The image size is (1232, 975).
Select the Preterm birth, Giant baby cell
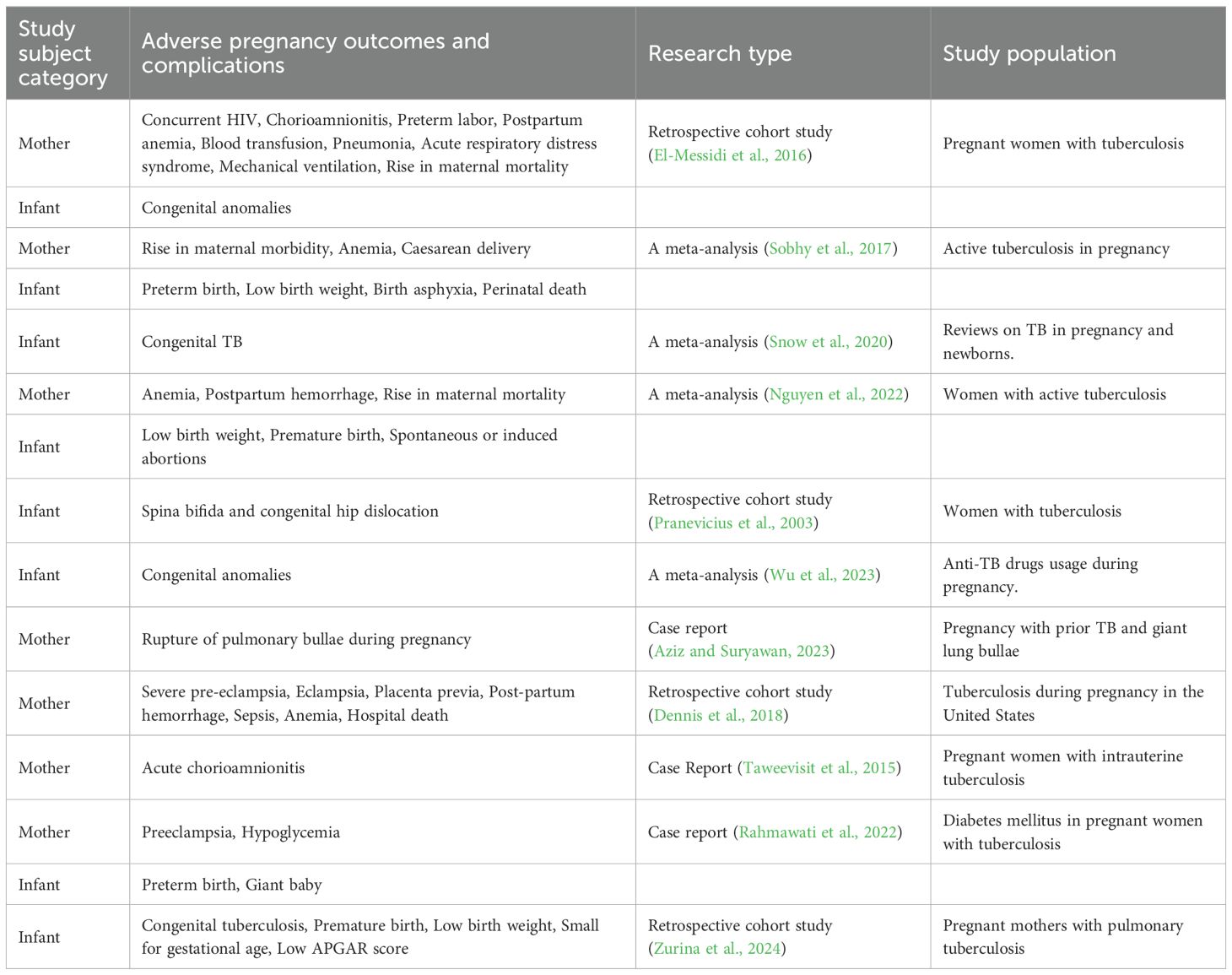tap(231, 885)
